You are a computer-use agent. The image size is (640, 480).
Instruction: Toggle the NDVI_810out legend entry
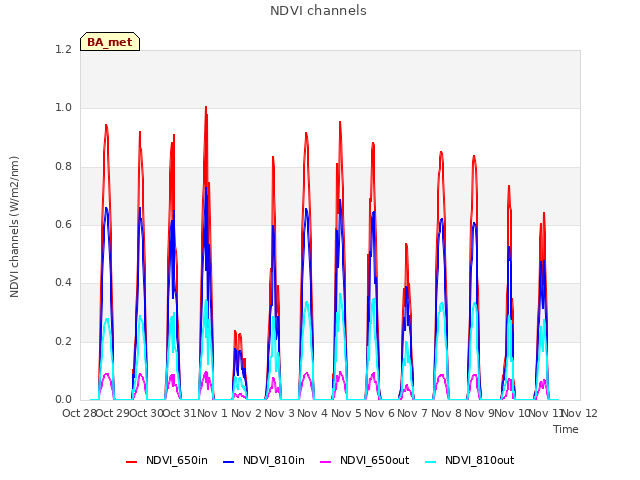469,460
